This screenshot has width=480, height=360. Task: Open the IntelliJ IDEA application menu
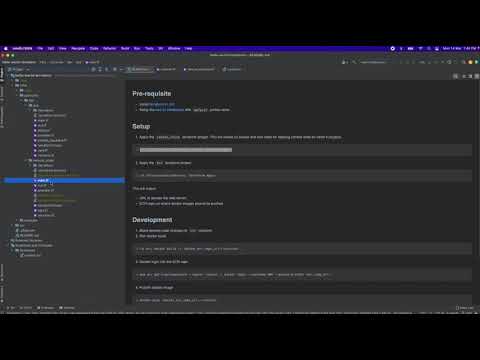(x=22, y=49)
